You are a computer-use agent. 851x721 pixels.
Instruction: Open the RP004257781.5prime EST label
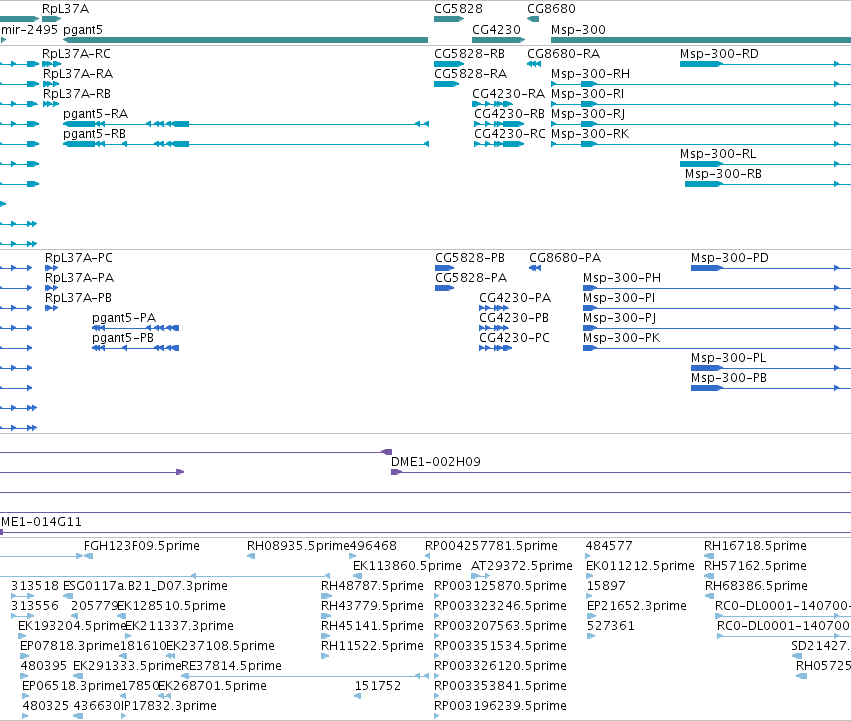pos(491,546)
